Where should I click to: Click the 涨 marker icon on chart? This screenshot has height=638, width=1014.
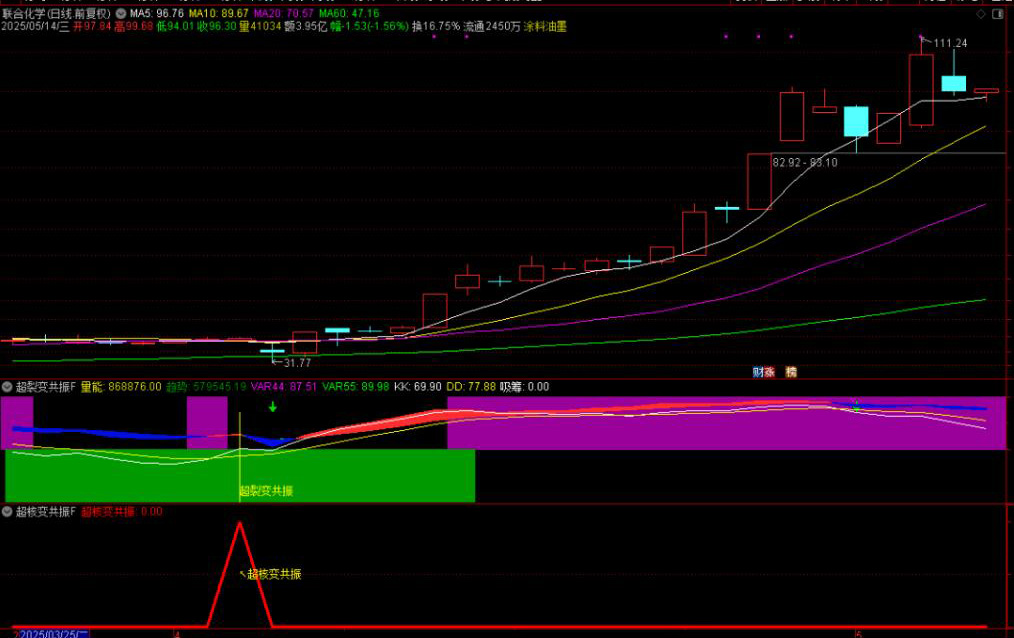(769, 371)
